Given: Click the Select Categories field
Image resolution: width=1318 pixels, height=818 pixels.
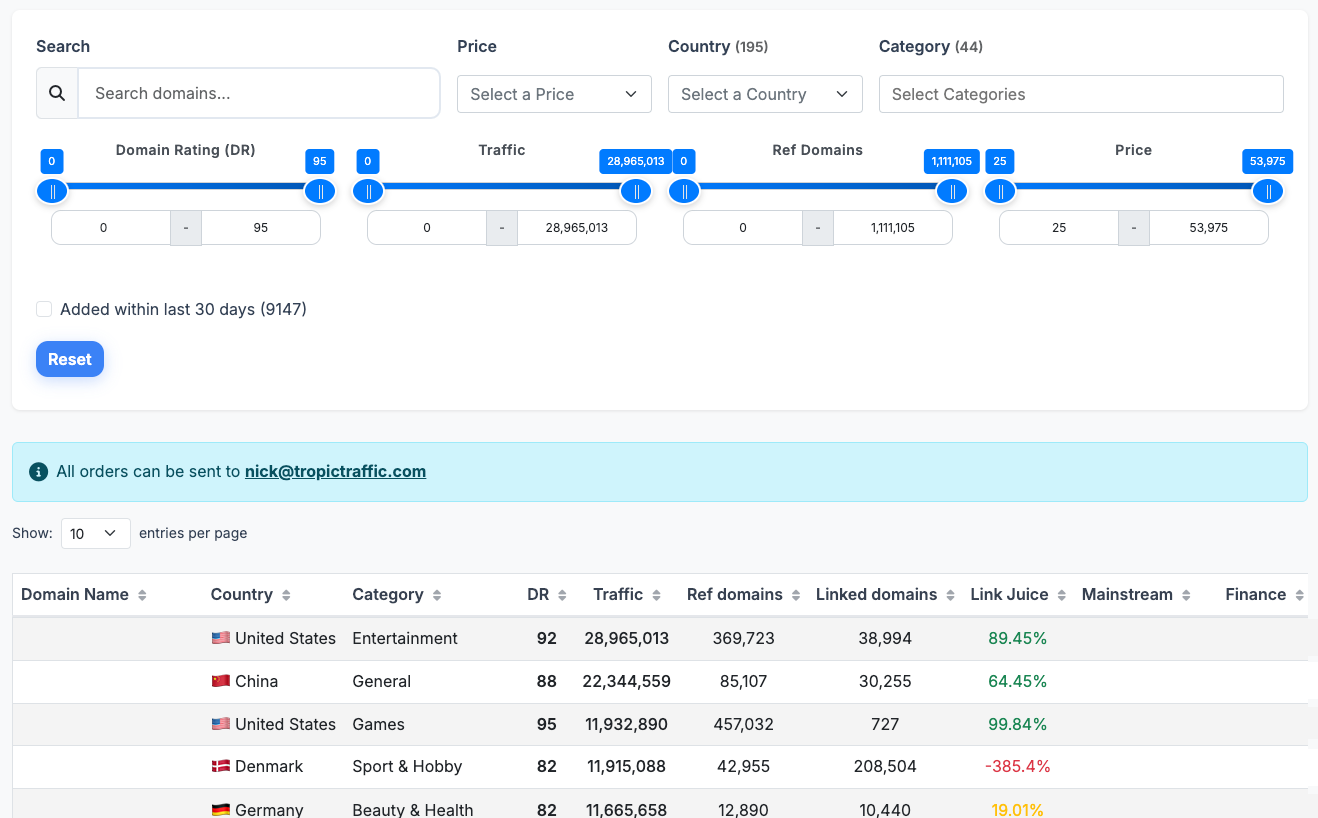Looking at the screenshot, I should 1080,94.
